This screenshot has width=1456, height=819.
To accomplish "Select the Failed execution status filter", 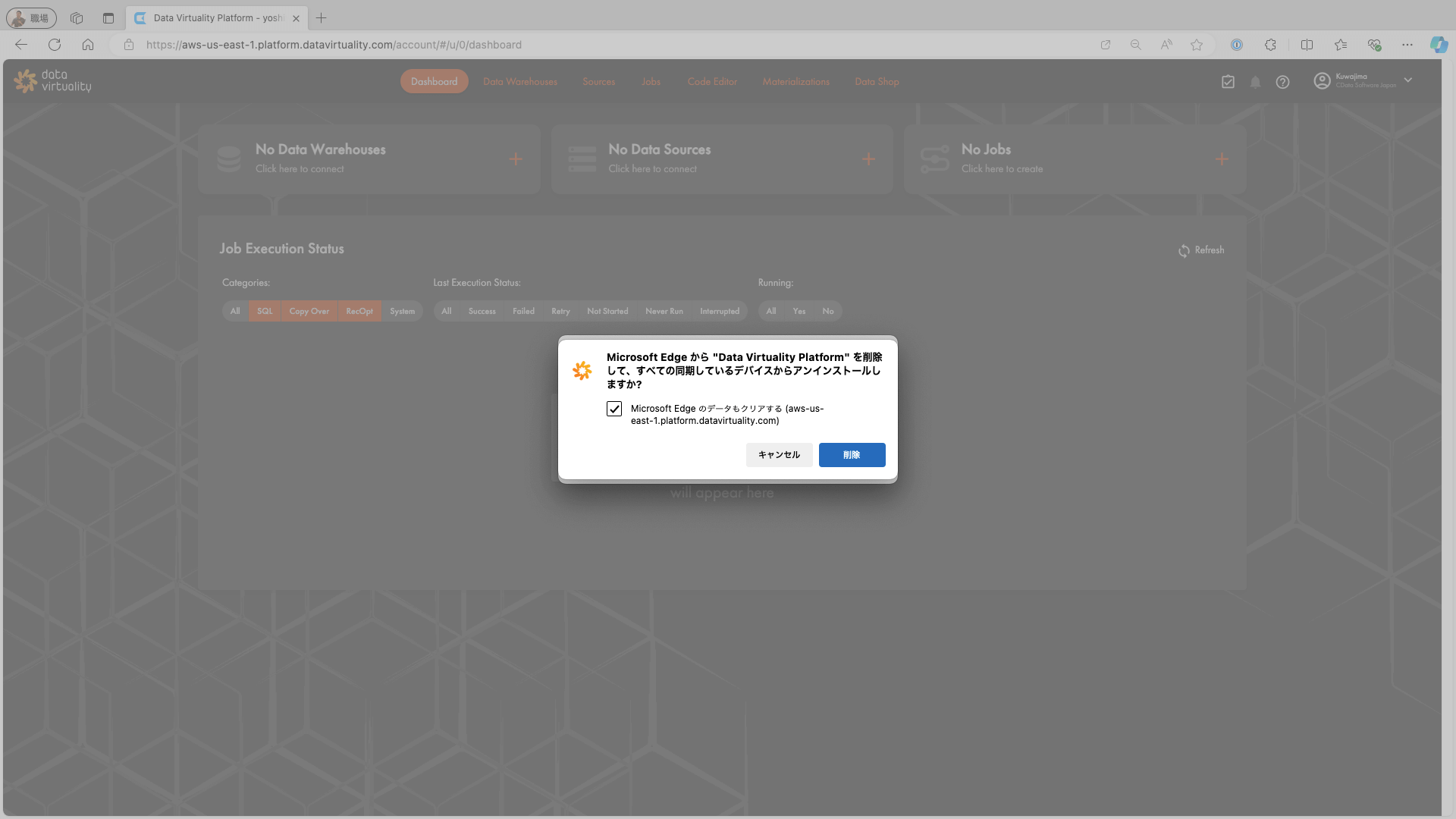I will [523, 312].
